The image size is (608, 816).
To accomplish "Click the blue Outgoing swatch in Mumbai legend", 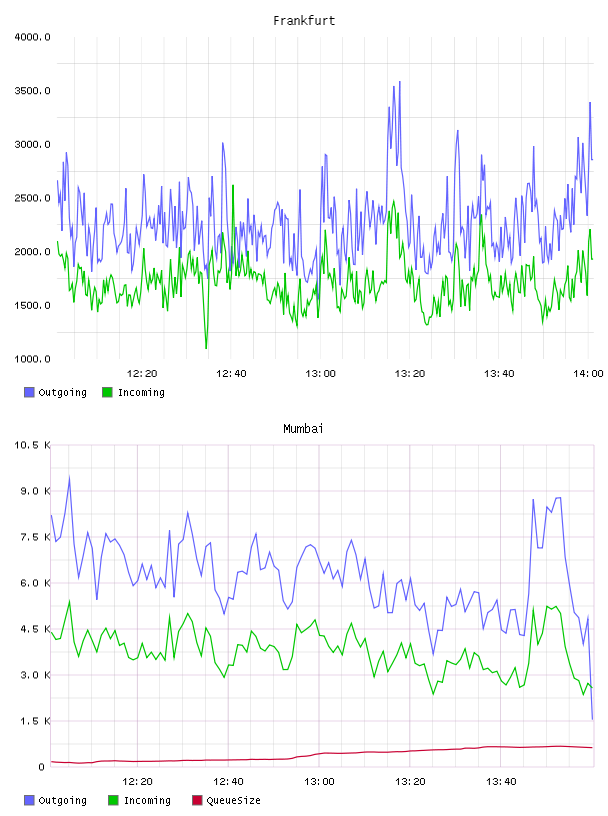I will pyautogui.click(x=29, y=800).
